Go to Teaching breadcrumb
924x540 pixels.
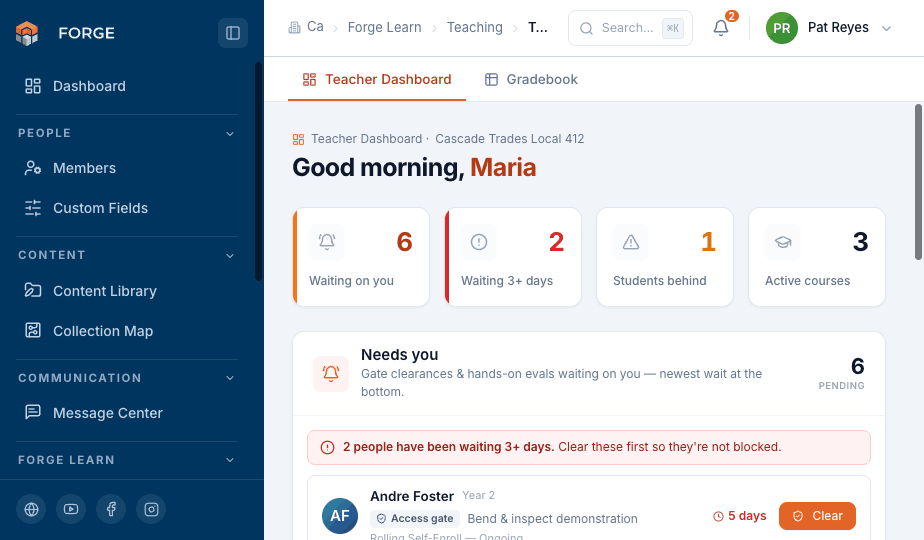474,28
